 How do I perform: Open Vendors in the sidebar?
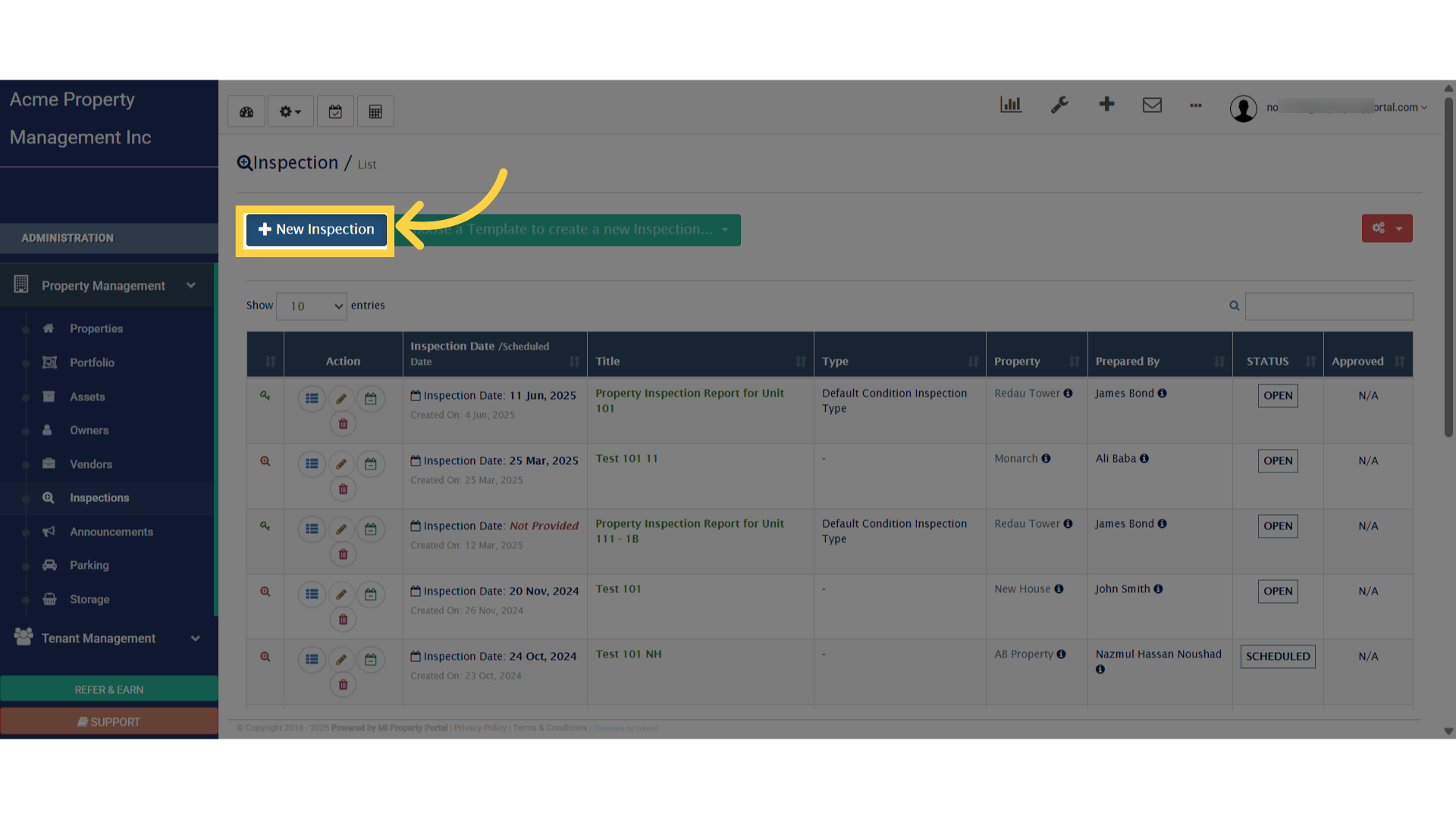coord(91,464)
